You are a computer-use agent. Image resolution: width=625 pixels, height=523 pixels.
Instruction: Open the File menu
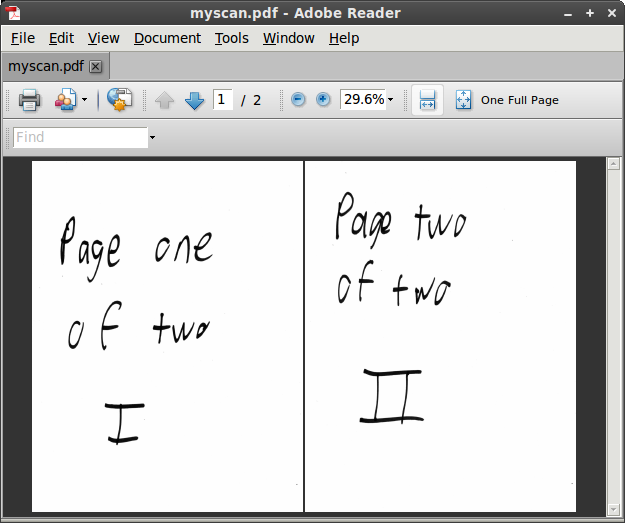(23, 38)
